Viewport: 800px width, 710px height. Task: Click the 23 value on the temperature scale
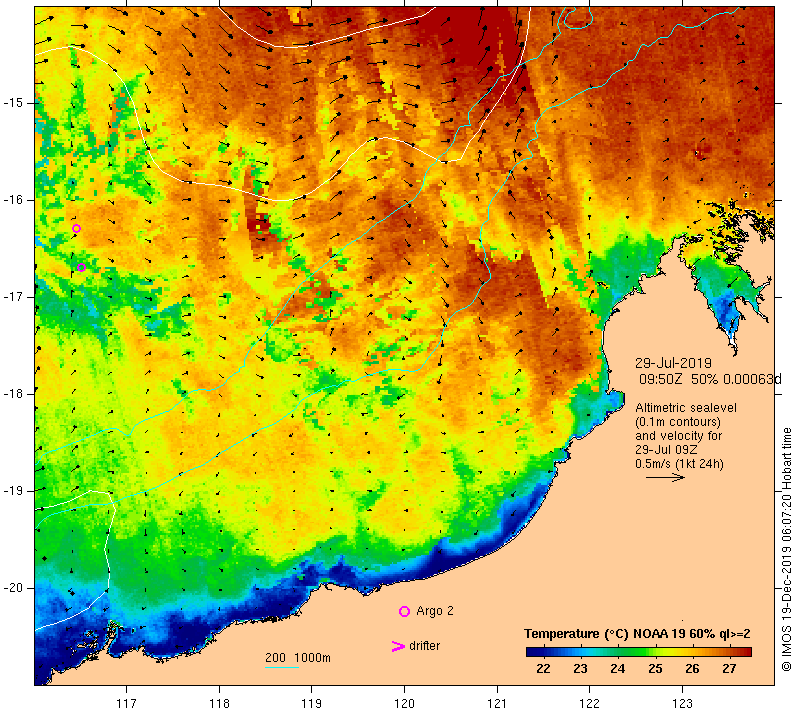[x=580, y=669]
